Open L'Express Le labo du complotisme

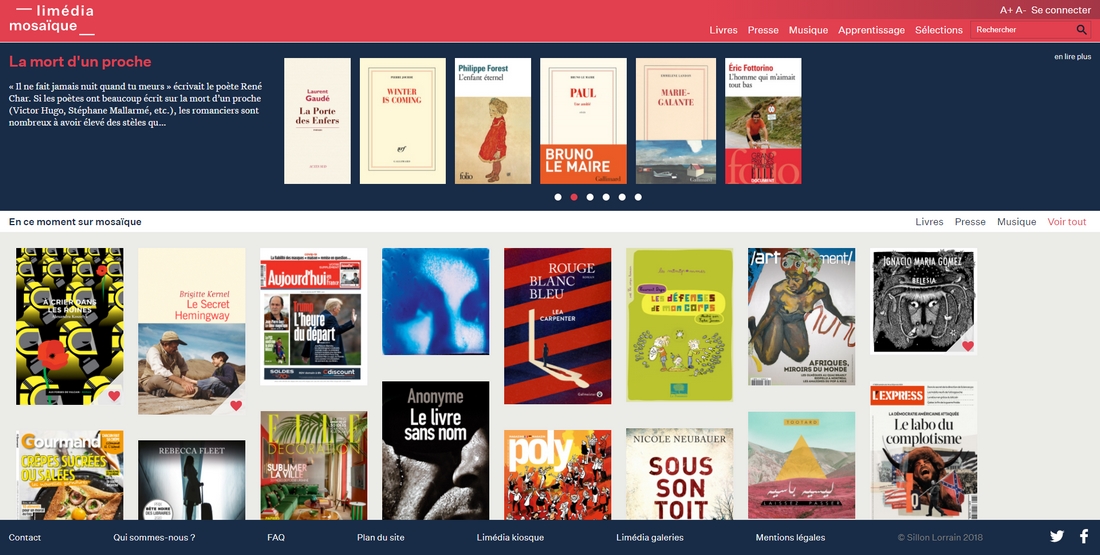click(x=923, y=451)
